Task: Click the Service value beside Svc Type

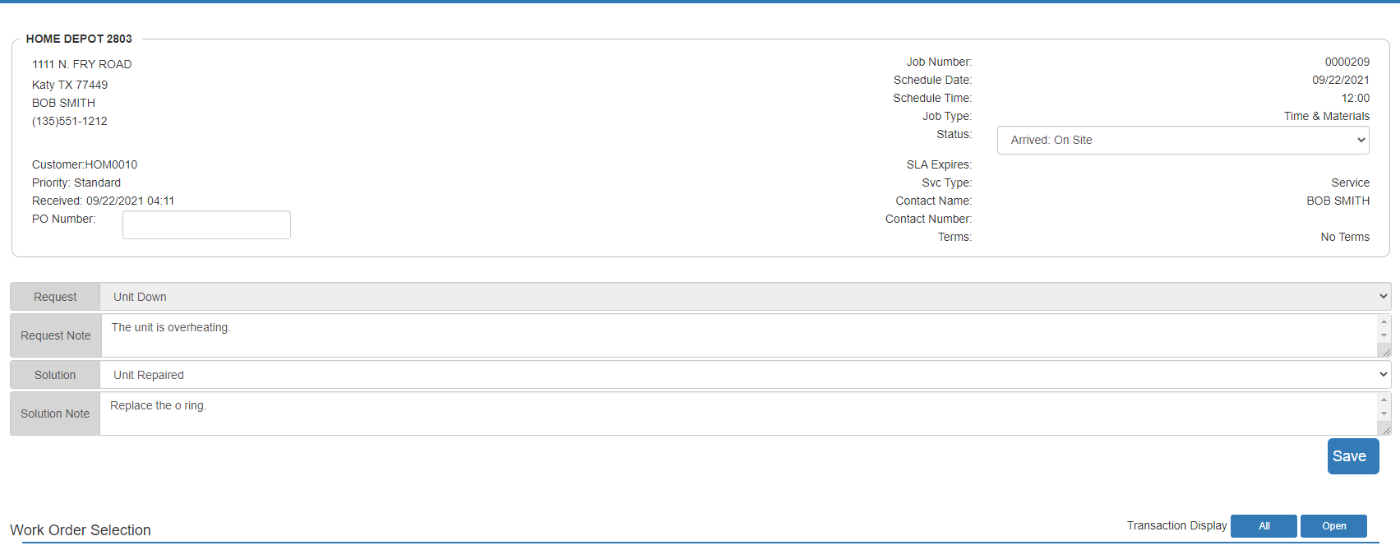Action: tap(1351, 183)
